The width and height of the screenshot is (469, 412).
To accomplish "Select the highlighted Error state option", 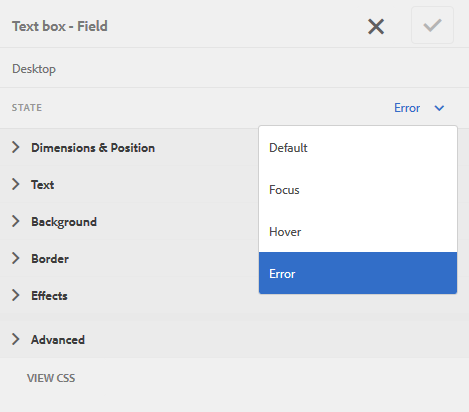I will coord(358,273).
